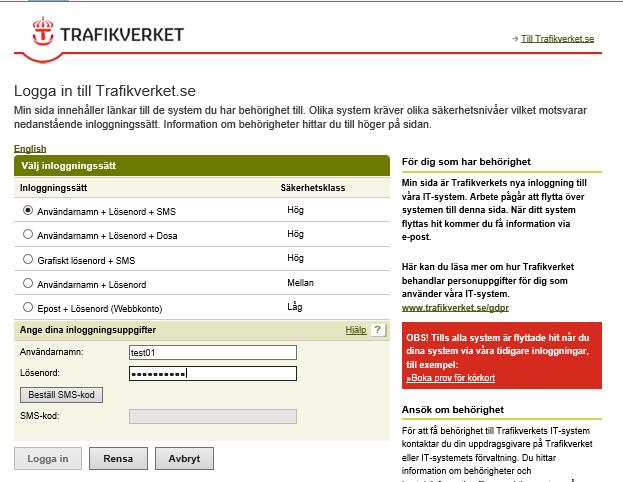Viewport: 623px width, 482px height.
Task: Click the Säkerhetsklass column heading
Action: pyautogui.click(x=313, y=188)
